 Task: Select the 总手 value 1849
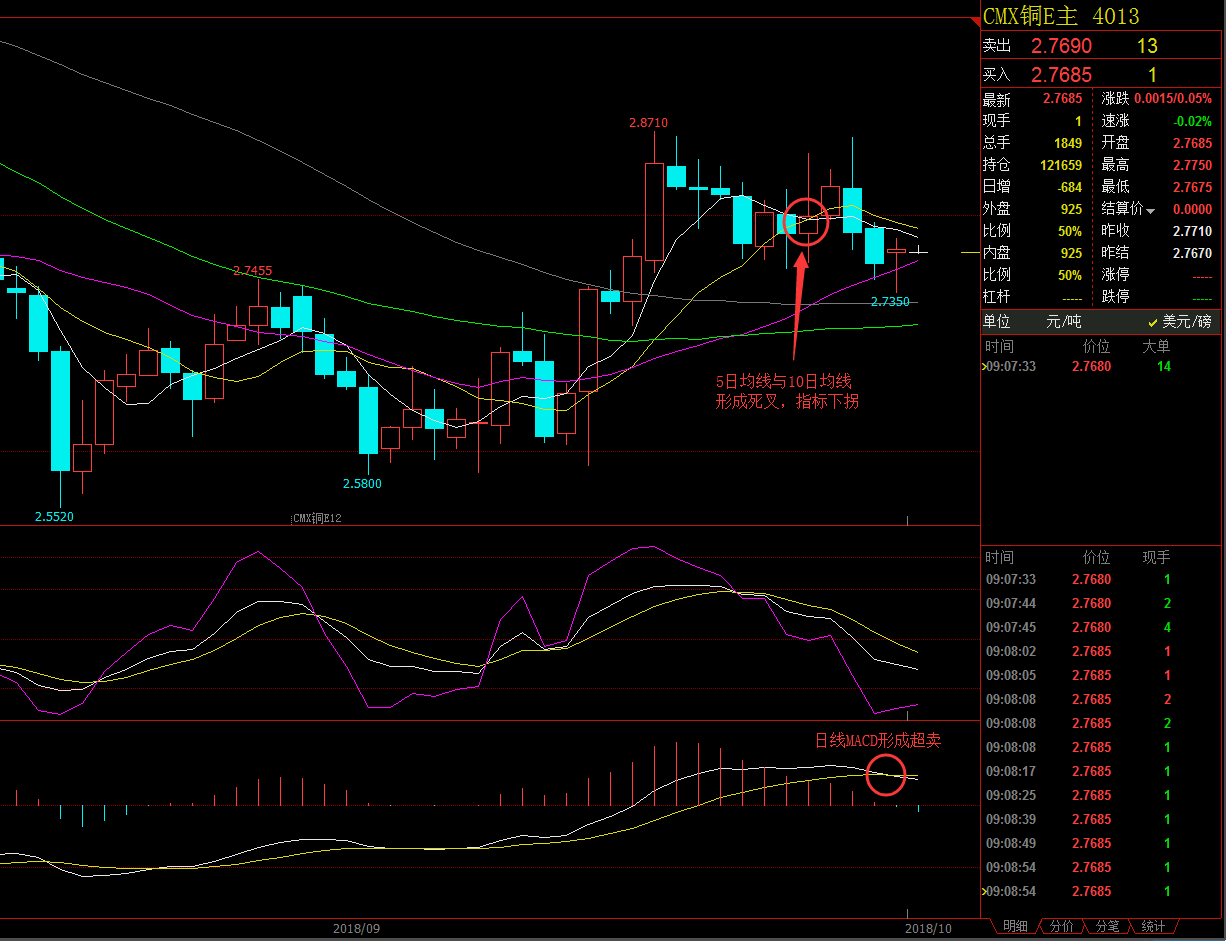pyautogui.click(x=1067, y=143)
